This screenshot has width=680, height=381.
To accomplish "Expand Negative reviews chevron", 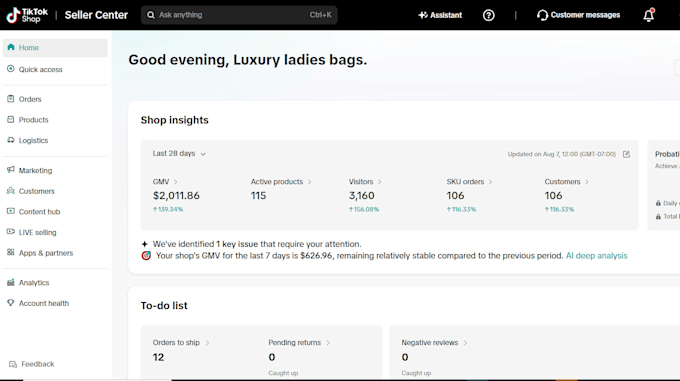I will pyautogui.click(x=465, y=343).
